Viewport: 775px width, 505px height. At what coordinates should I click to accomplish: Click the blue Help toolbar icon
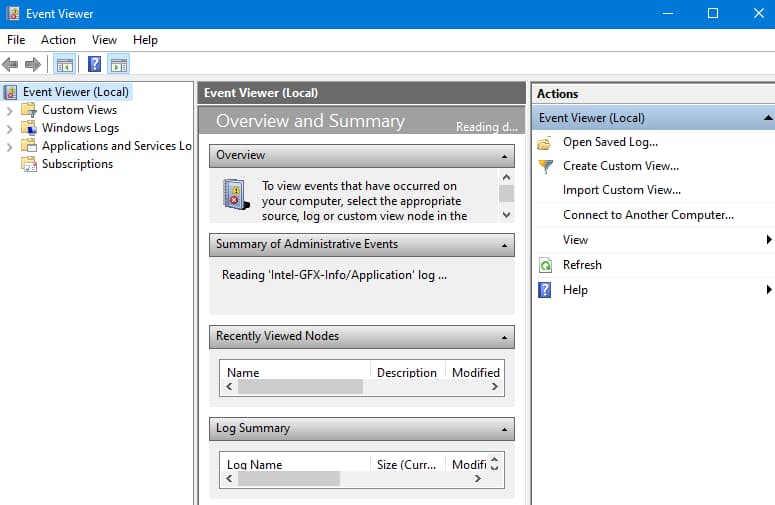[x=94, y=65]
